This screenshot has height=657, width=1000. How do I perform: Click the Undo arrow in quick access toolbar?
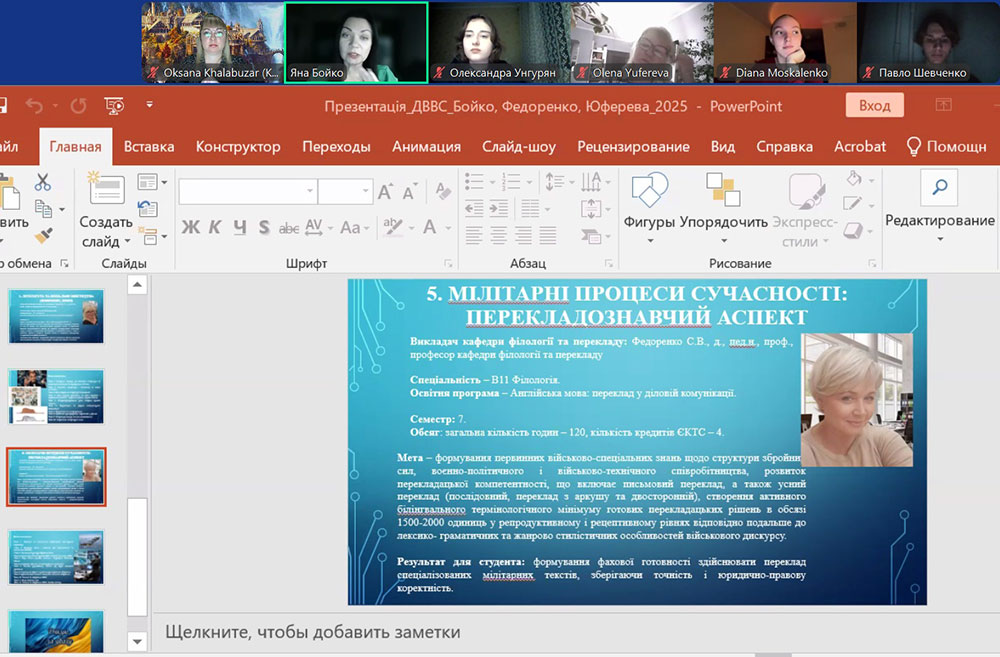(x=35, y=106)
